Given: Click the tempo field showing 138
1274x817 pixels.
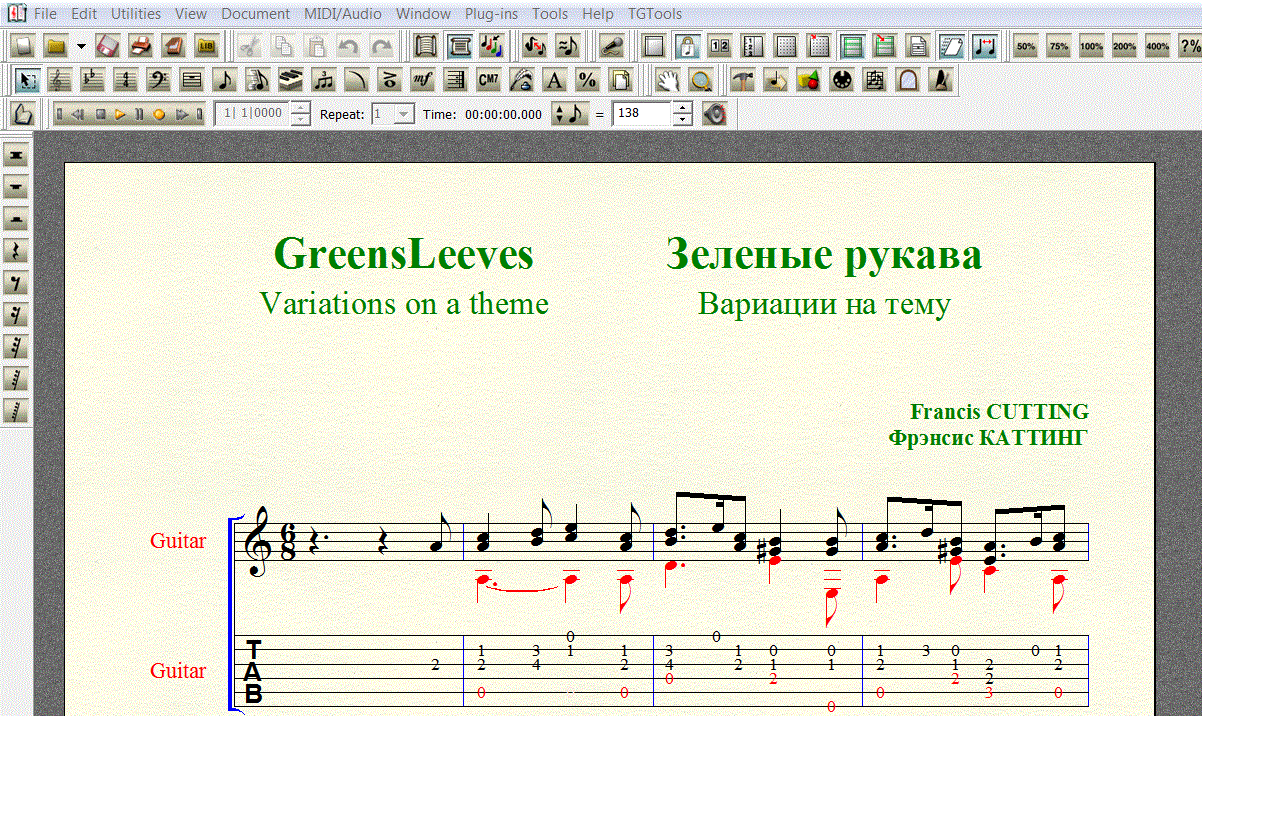Looking at the screenshot, I should [x=642, y=114].
